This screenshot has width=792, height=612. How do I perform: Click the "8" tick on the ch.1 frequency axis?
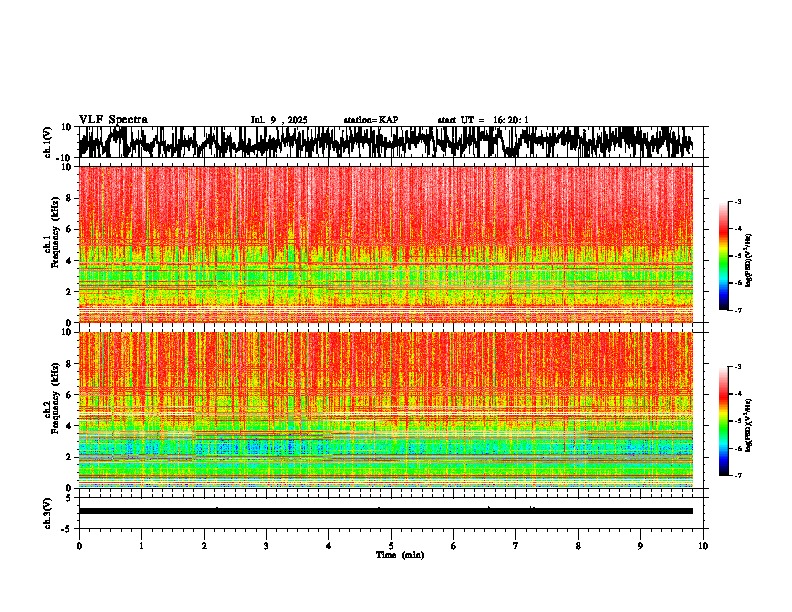click(70, 198)
